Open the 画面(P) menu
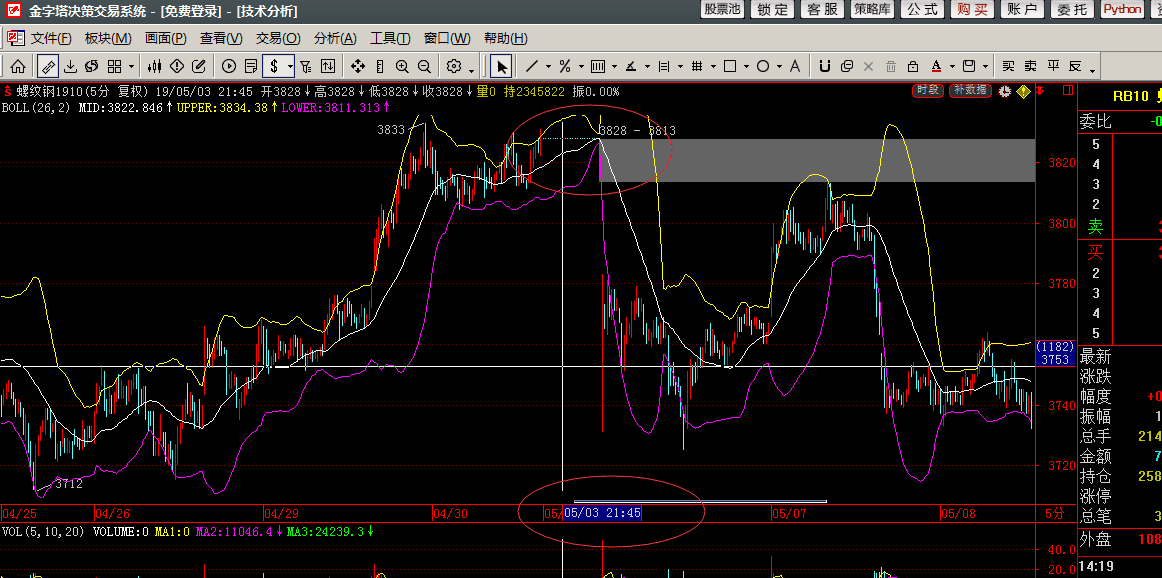 [x=165, y=39]
